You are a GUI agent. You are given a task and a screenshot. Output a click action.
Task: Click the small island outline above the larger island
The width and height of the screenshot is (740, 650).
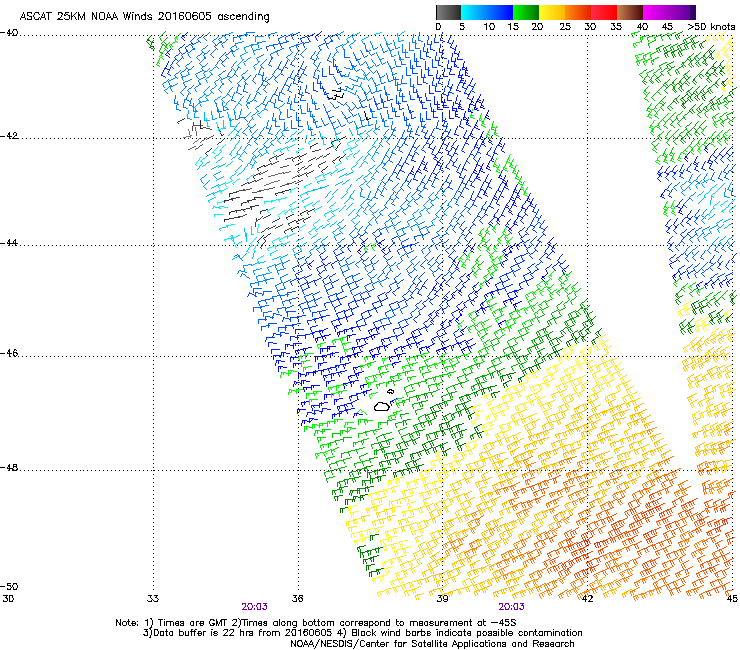390,391
